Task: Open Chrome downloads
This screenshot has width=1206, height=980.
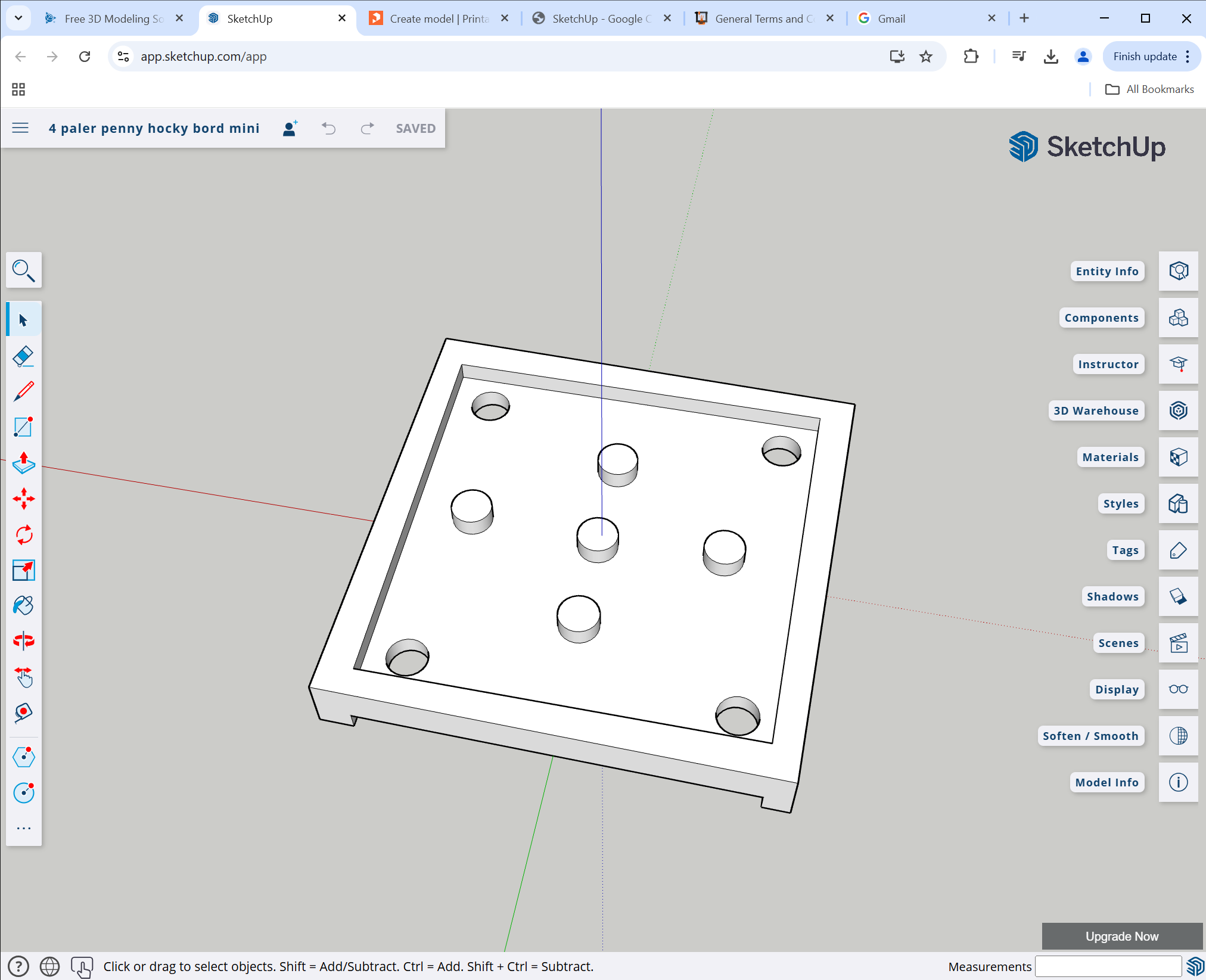Action: click(1051, 57)
